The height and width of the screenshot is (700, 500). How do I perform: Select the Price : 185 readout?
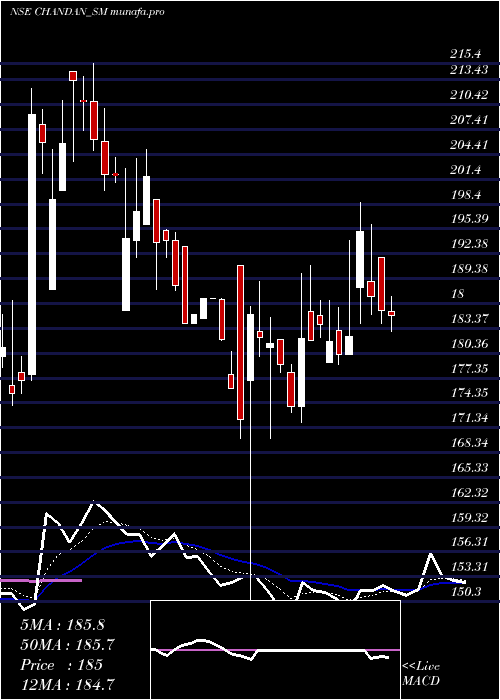[x=61, y=665]
